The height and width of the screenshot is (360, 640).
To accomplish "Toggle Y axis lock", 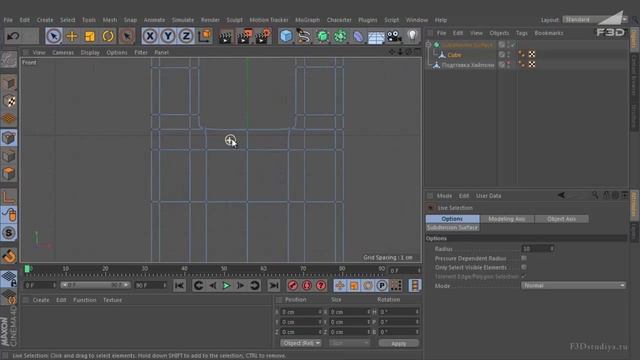I will click(168, 36).
